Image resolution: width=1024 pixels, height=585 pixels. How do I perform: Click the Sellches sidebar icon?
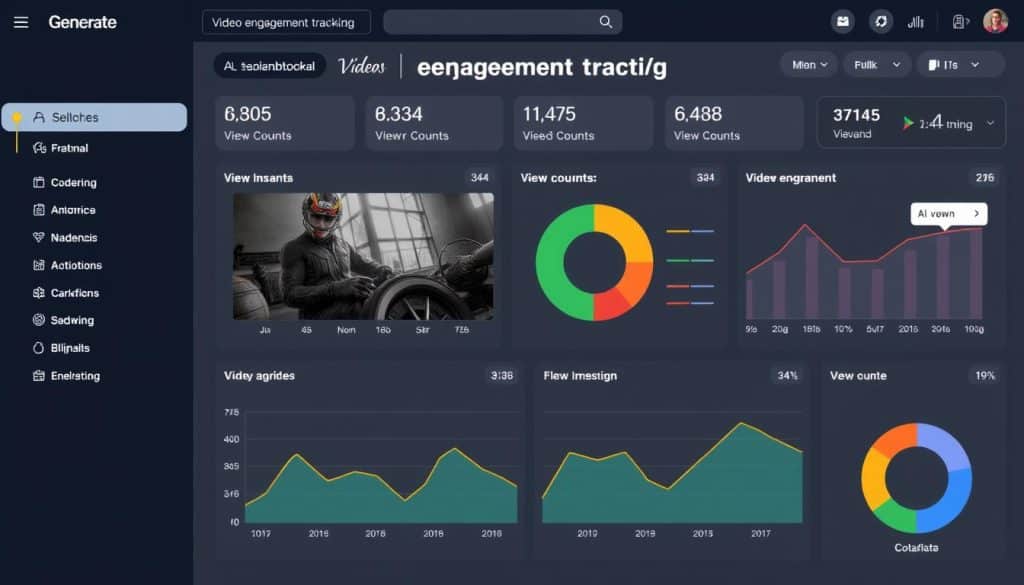[x=39, y=118]
